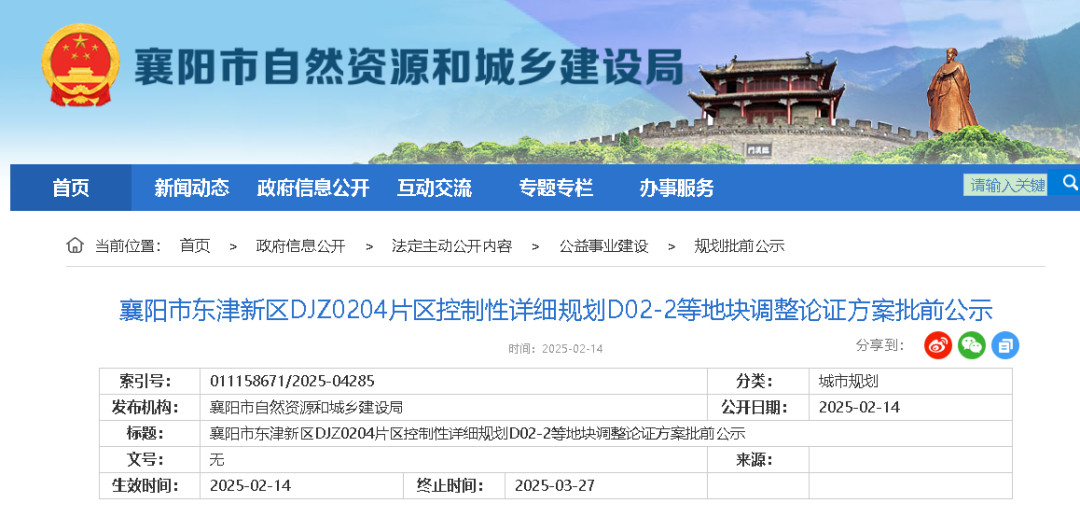Screen dimensions: 1080x517
Task: Click the home icon in breadcrumb
Action: 74,245
